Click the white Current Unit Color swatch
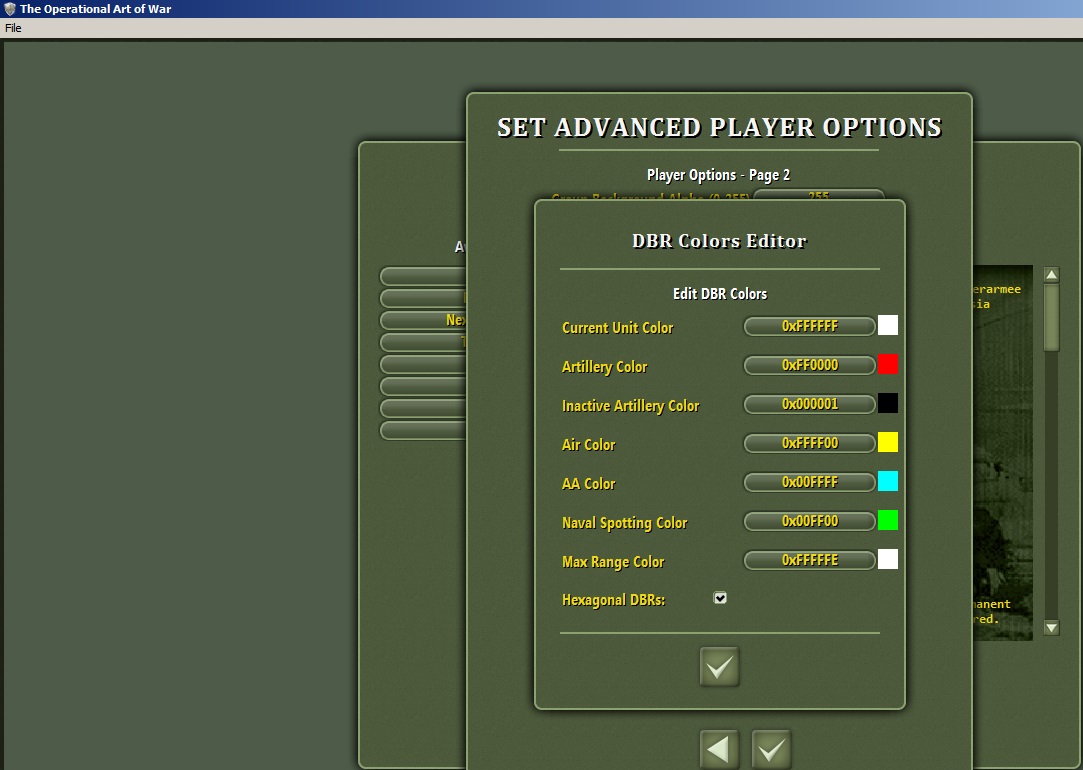 (888, 325)
